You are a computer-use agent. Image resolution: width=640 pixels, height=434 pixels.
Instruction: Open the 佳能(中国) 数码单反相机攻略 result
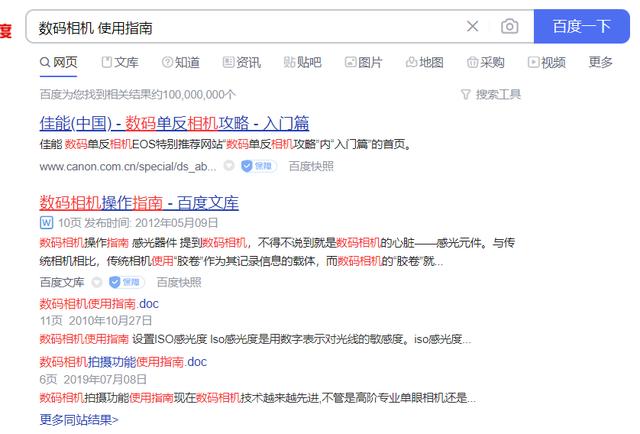click(174, 124)
